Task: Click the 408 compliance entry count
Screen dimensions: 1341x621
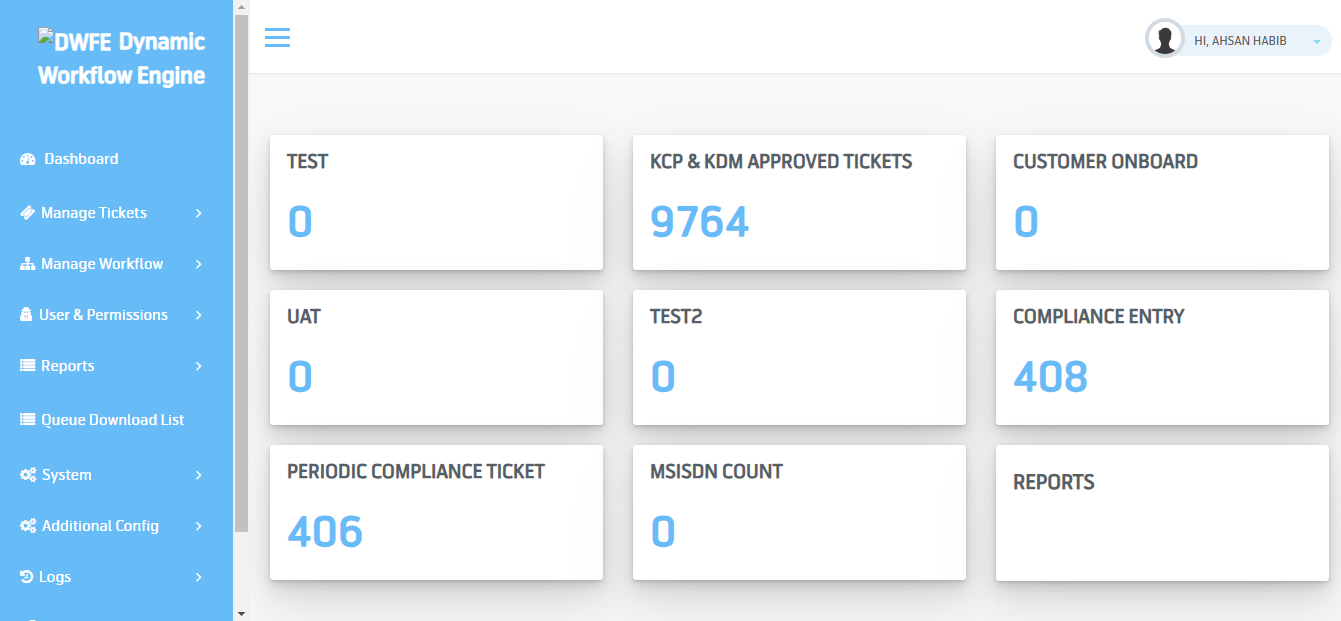Action: pos(1050,377)
